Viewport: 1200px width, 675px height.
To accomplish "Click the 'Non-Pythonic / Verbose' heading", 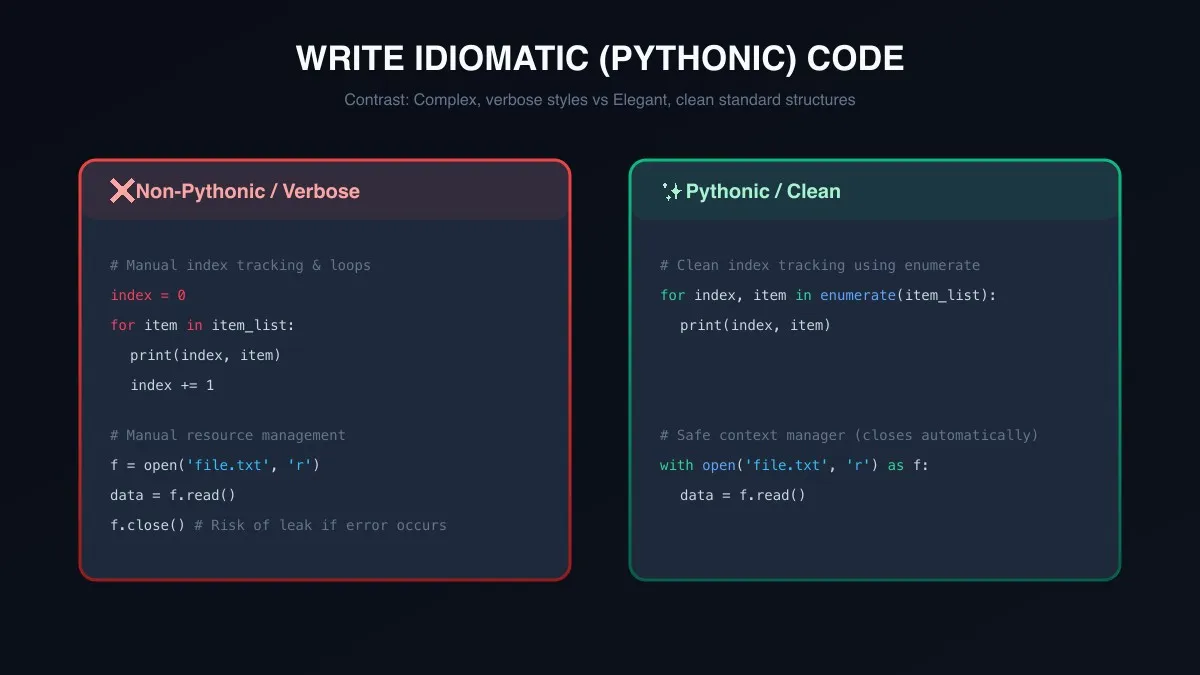I will [x=248, y=191].
